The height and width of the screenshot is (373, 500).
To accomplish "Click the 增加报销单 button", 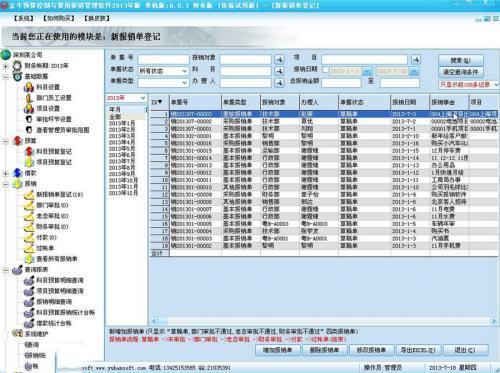I will [x=278, y=350].
